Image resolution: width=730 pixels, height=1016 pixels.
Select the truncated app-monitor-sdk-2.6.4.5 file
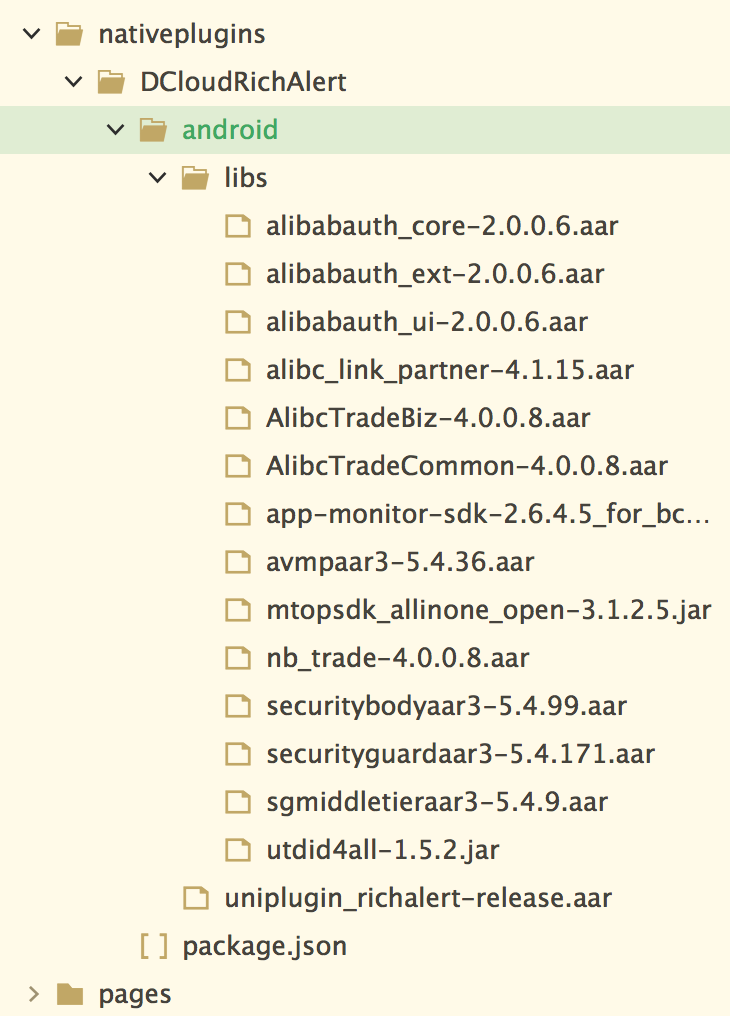coord(488,514)
